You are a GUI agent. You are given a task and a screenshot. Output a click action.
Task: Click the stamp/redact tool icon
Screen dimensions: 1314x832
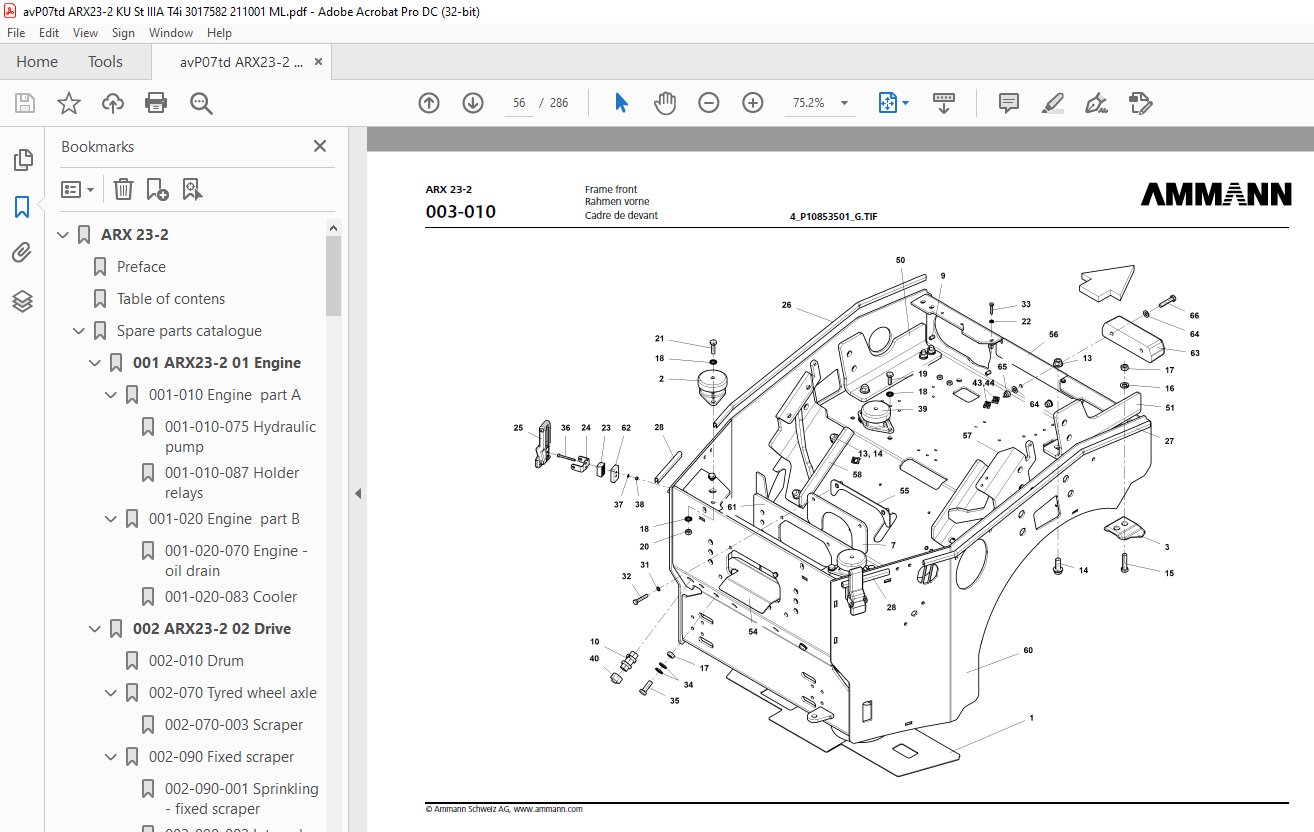pyautogui.click(x=1140, y=103)
